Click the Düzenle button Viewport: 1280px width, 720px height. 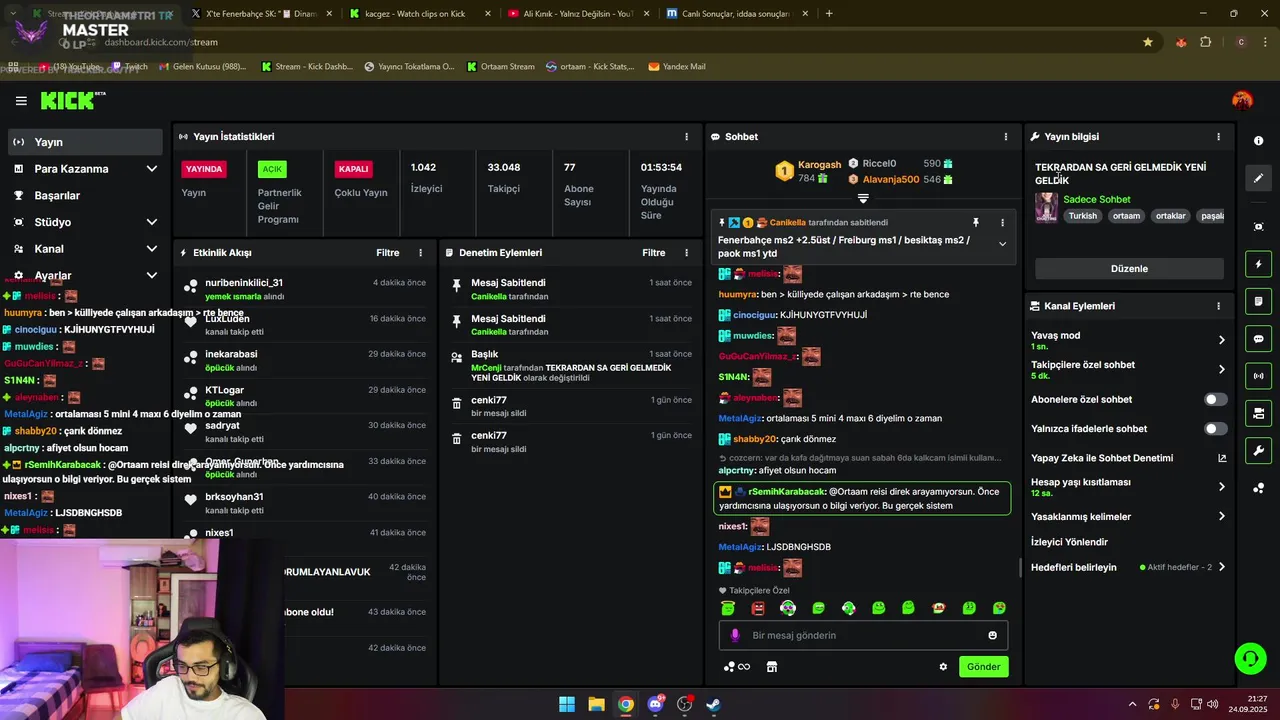pyautogui.click(x=1129, y=269)
